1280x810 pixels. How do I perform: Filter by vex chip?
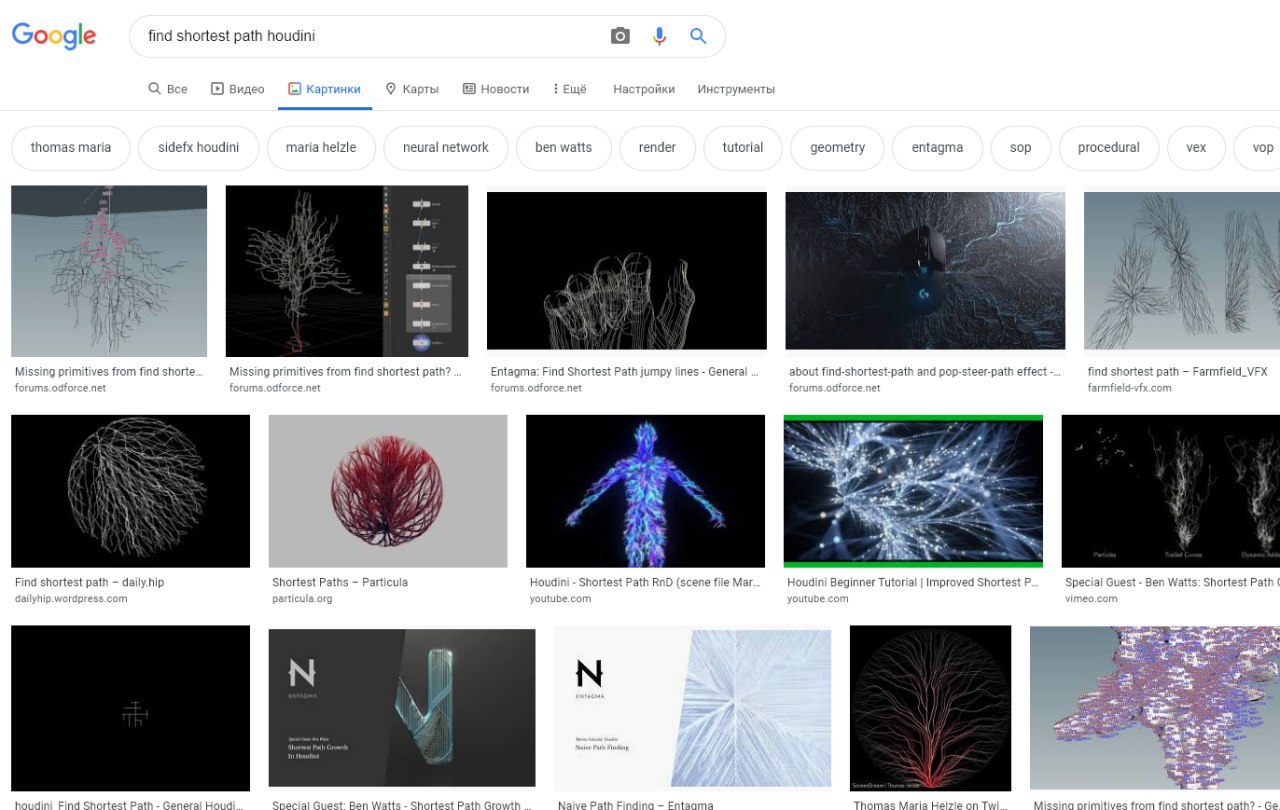point(1196,147)
